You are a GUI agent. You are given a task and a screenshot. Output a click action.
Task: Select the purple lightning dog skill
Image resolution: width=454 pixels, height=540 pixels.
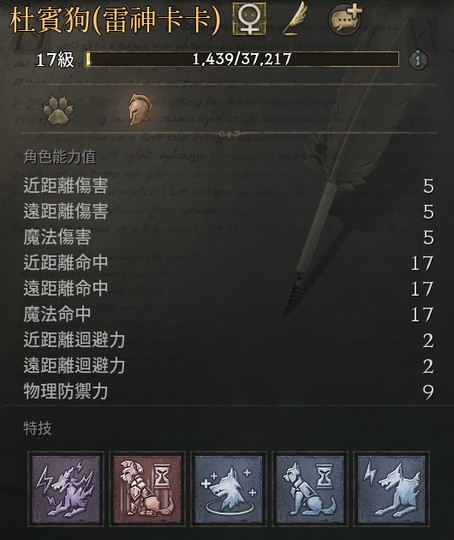(66, 489)
